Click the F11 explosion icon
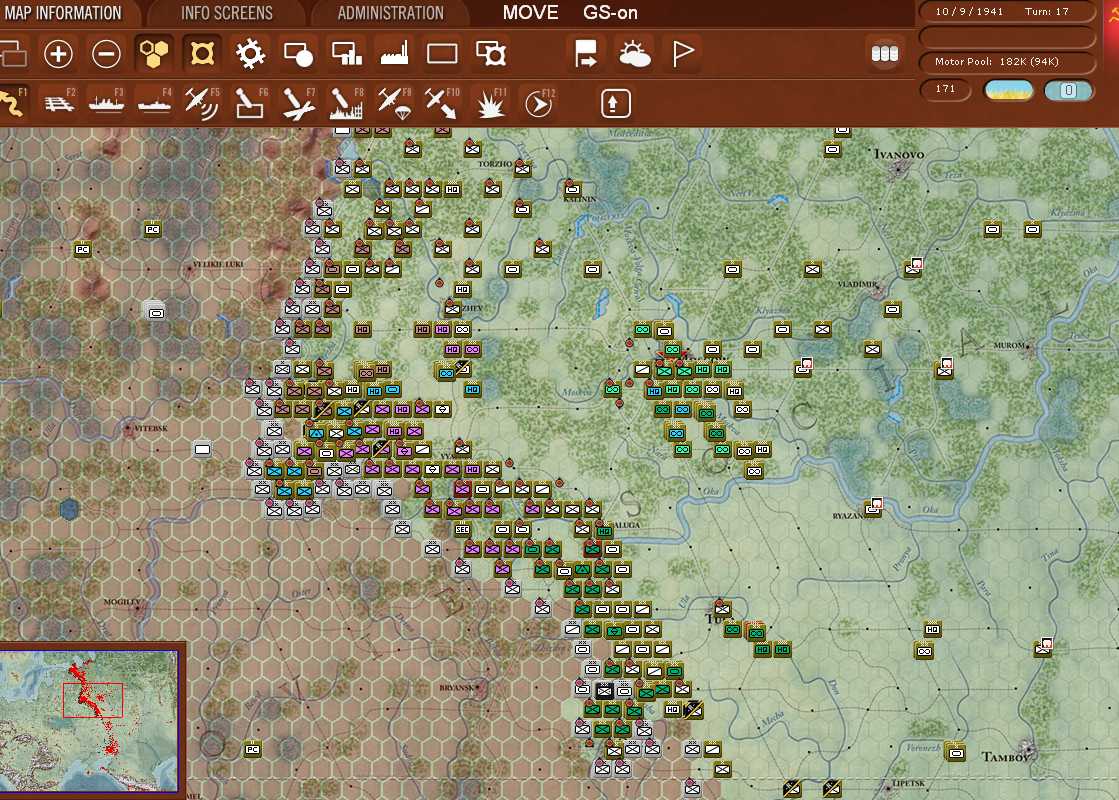The height and width of the screenshot is (800, 1119). [491, 104]
